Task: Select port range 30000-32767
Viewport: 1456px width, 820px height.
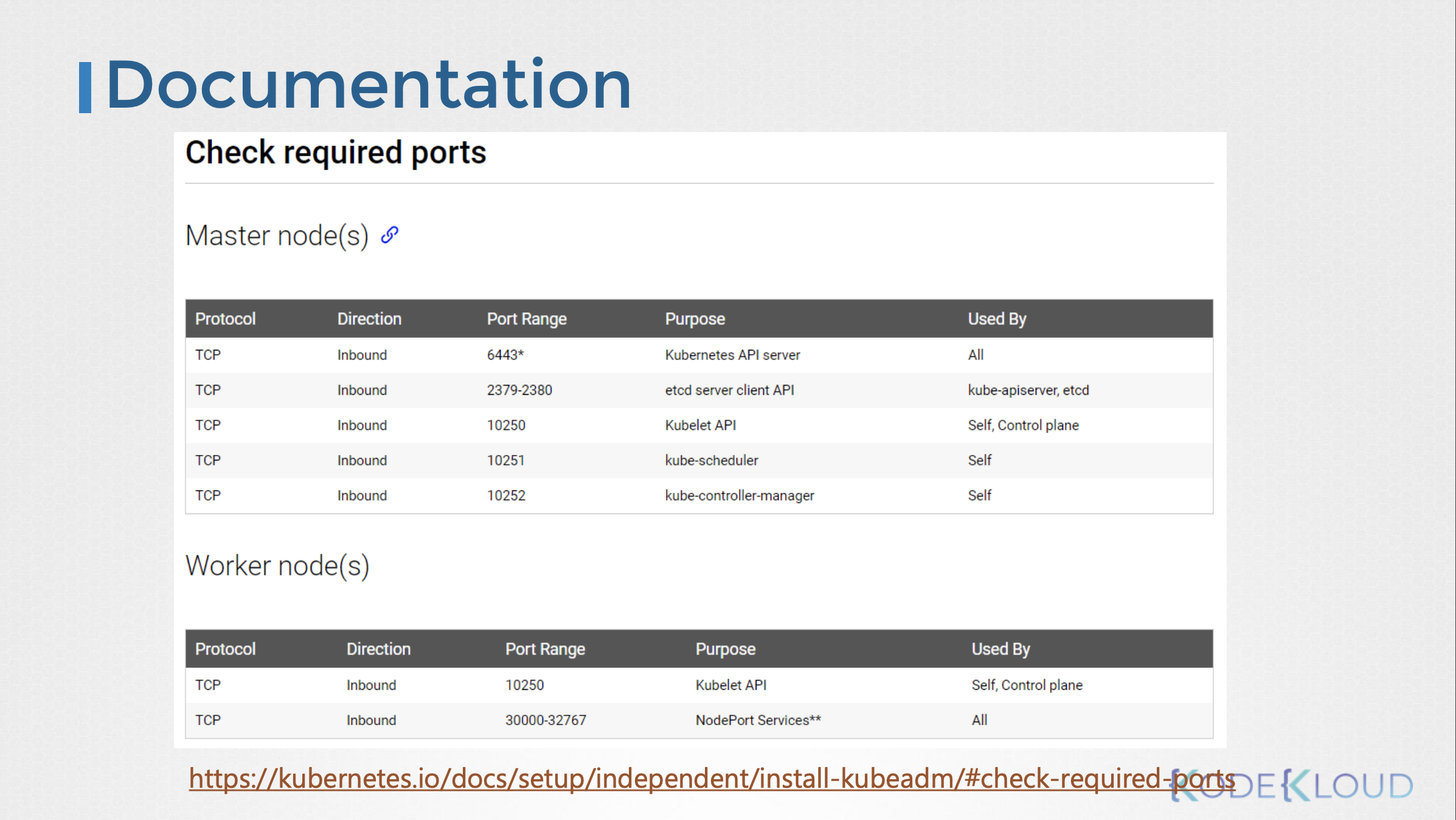Action: click(546, 720)
